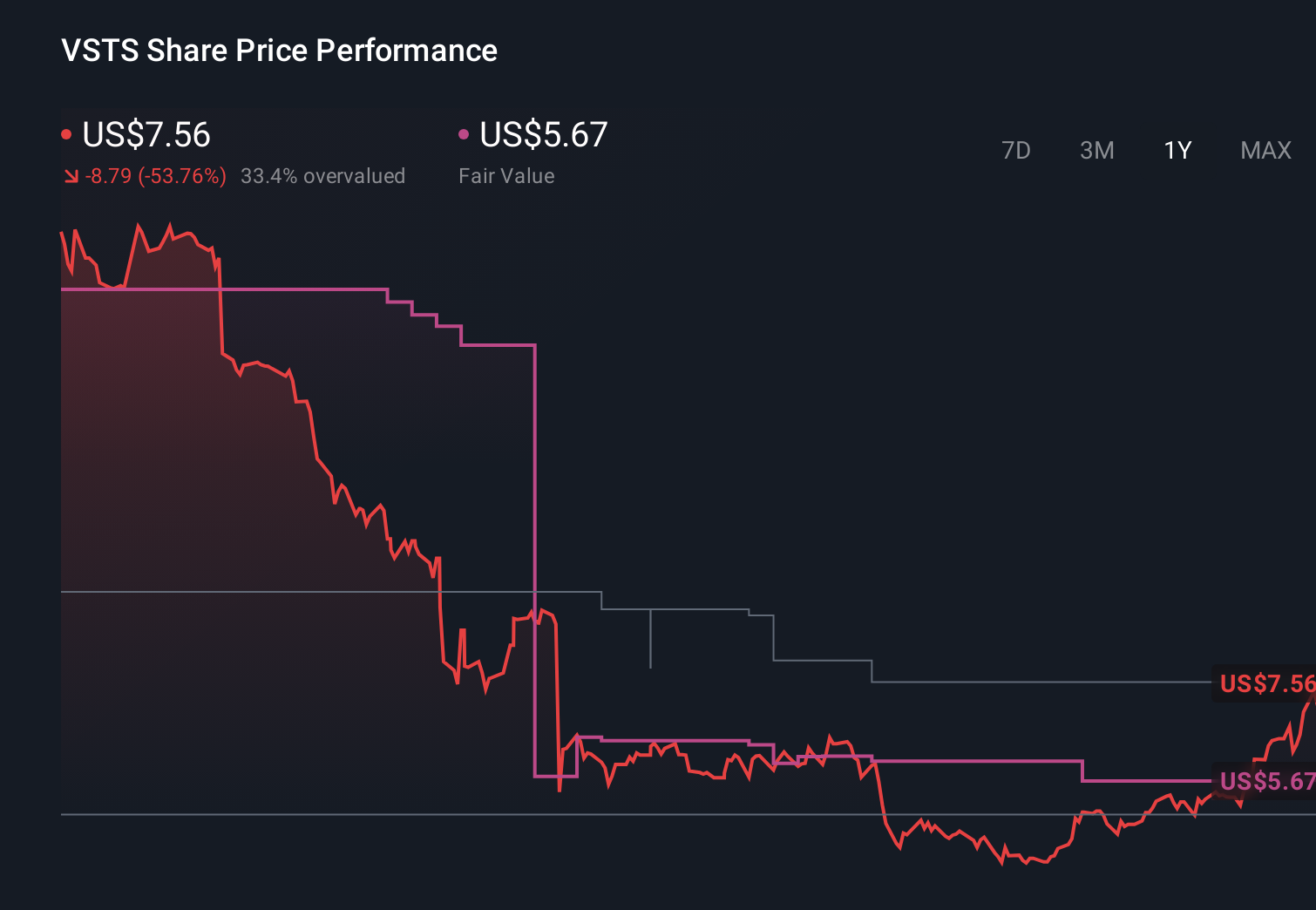This screenshot has width=1316, height=910.
Task: Click the 33.4% overvalued label
Action: [x=323, y=175]
